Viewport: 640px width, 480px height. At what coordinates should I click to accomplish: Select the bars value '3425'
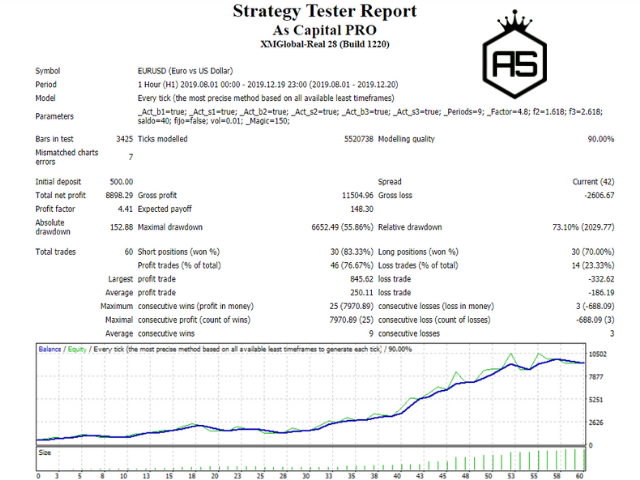pos(124,139)
